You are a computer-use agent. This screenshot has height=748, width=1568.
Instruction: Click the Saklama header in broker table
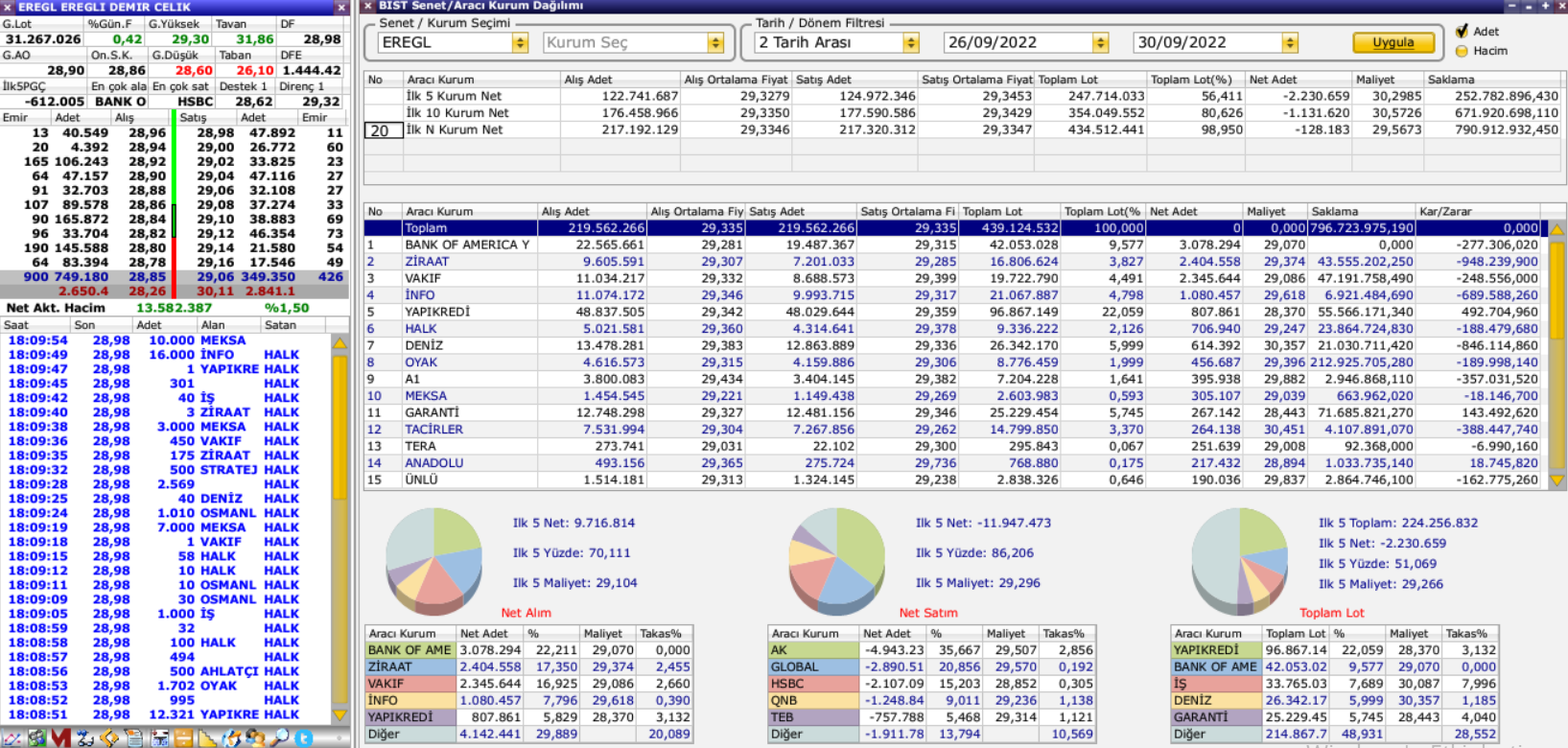click(x=1362, y=211)
